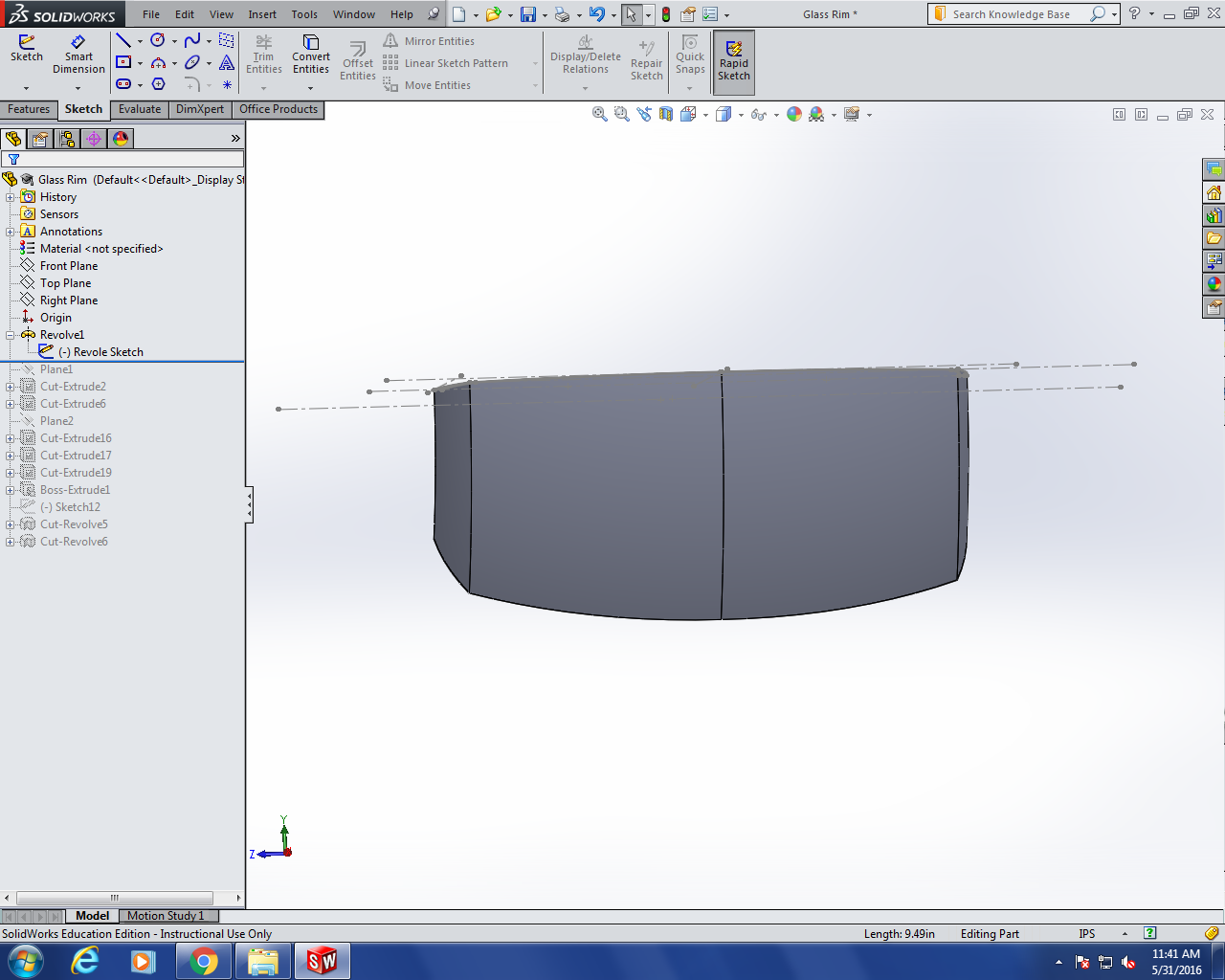
Task: Open the Quick Snaps tool
Action: 689,55
